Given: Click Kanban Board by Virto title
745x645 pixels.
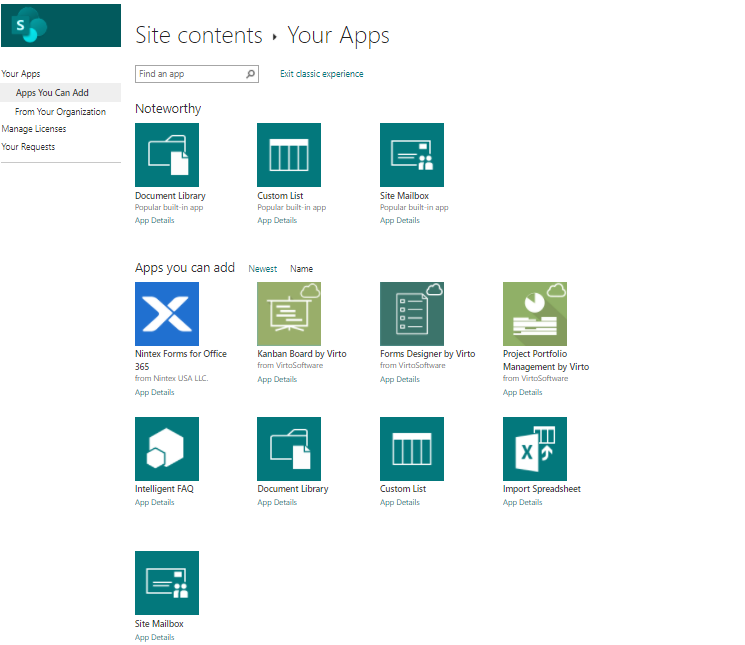Looking at the screenshot, I should tap(302, 354).
